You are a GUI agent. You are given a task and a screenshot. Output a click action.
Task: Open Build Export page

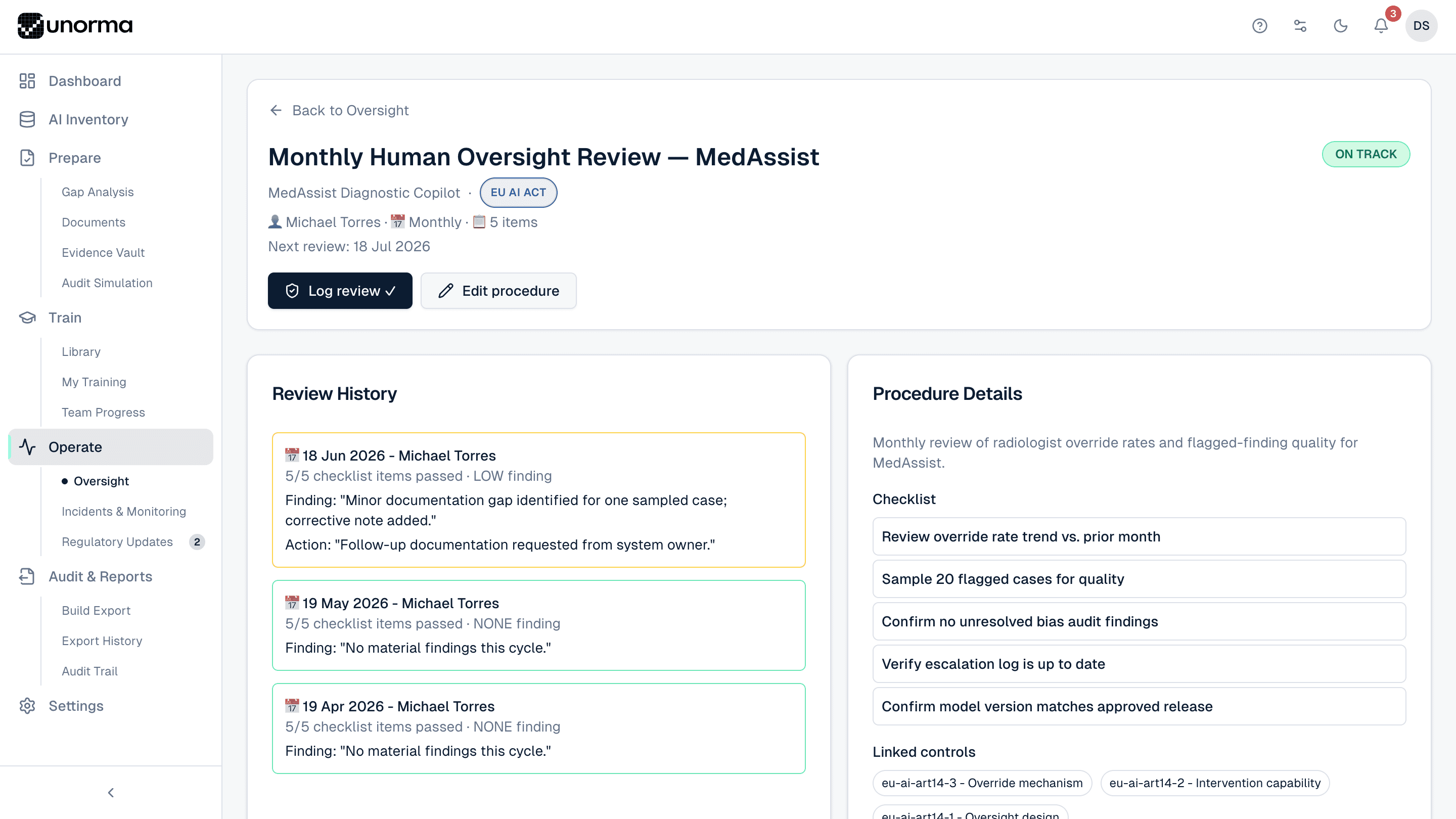(x=96, y=610)
